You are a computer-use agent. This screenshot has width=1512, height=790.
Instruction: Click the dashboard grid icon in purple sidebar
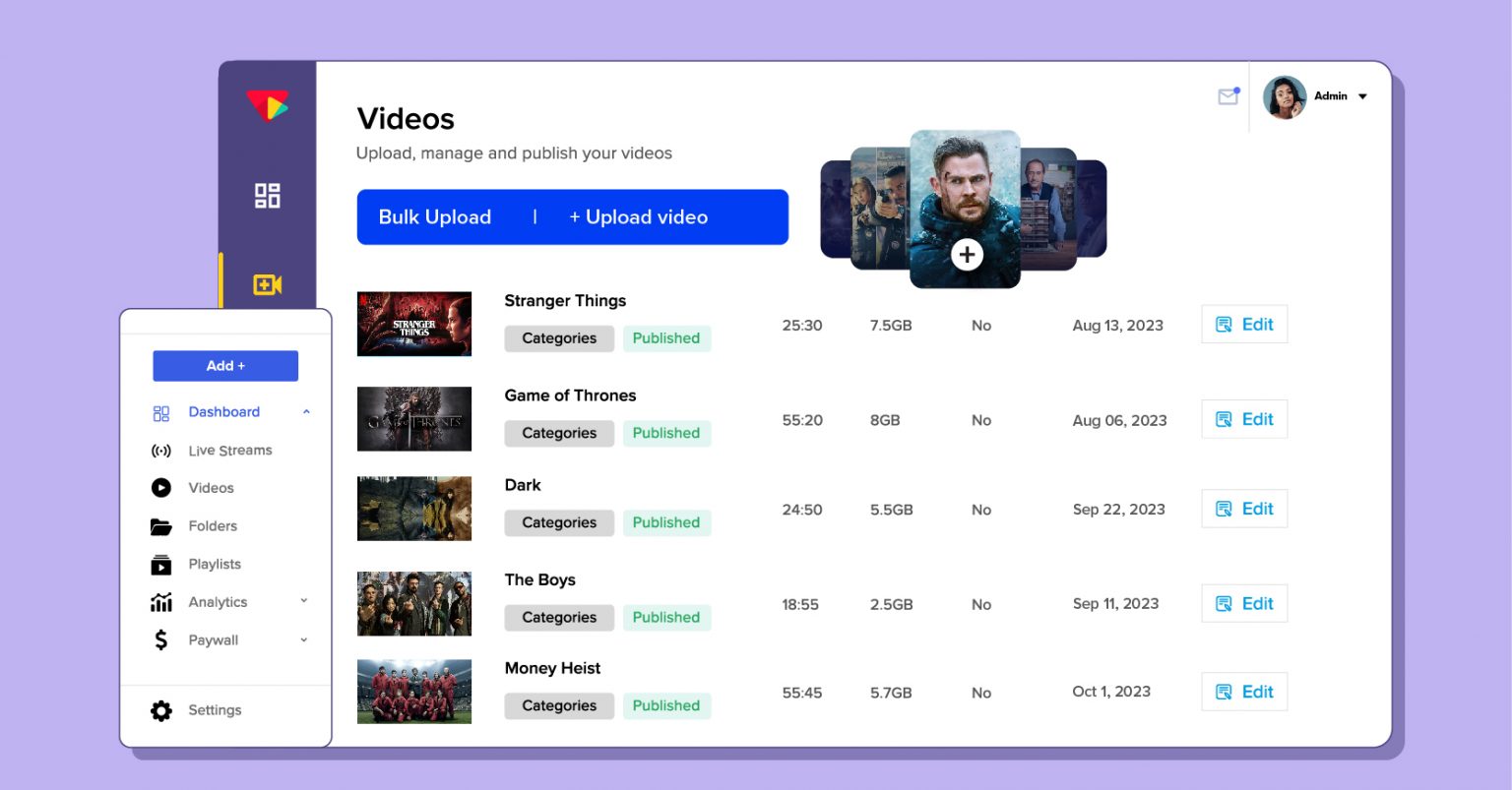point(267,196)
